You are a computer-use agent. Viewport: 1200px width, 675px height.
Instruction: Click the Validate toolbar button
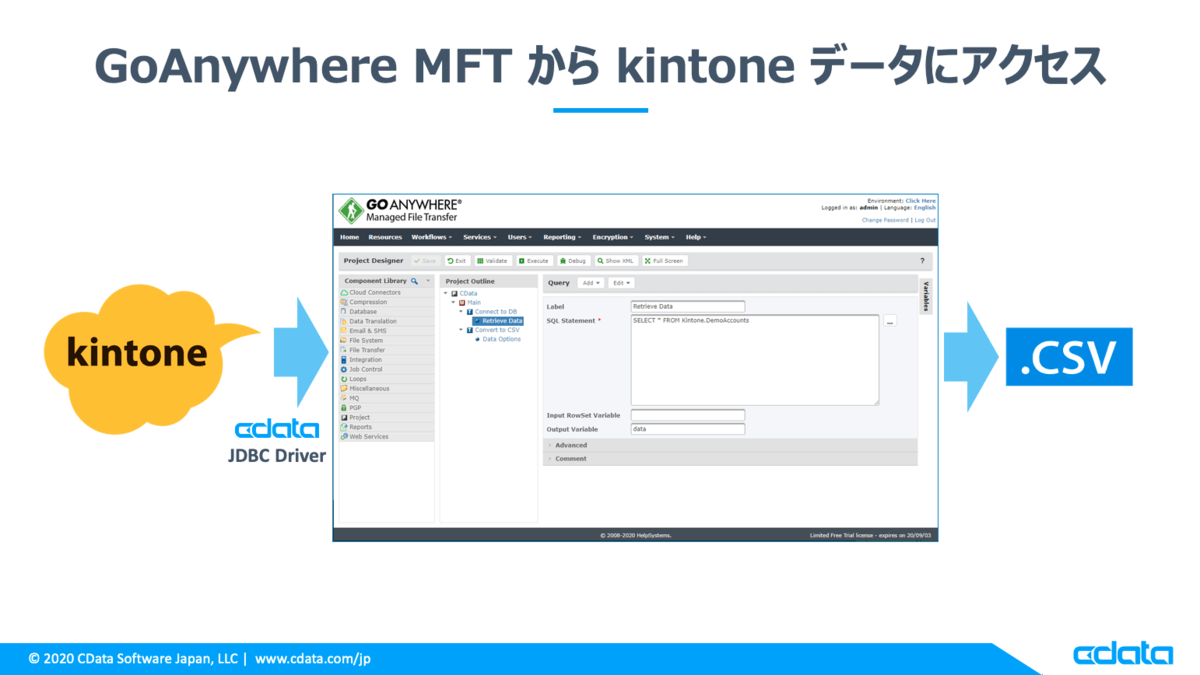coord(493,261)
